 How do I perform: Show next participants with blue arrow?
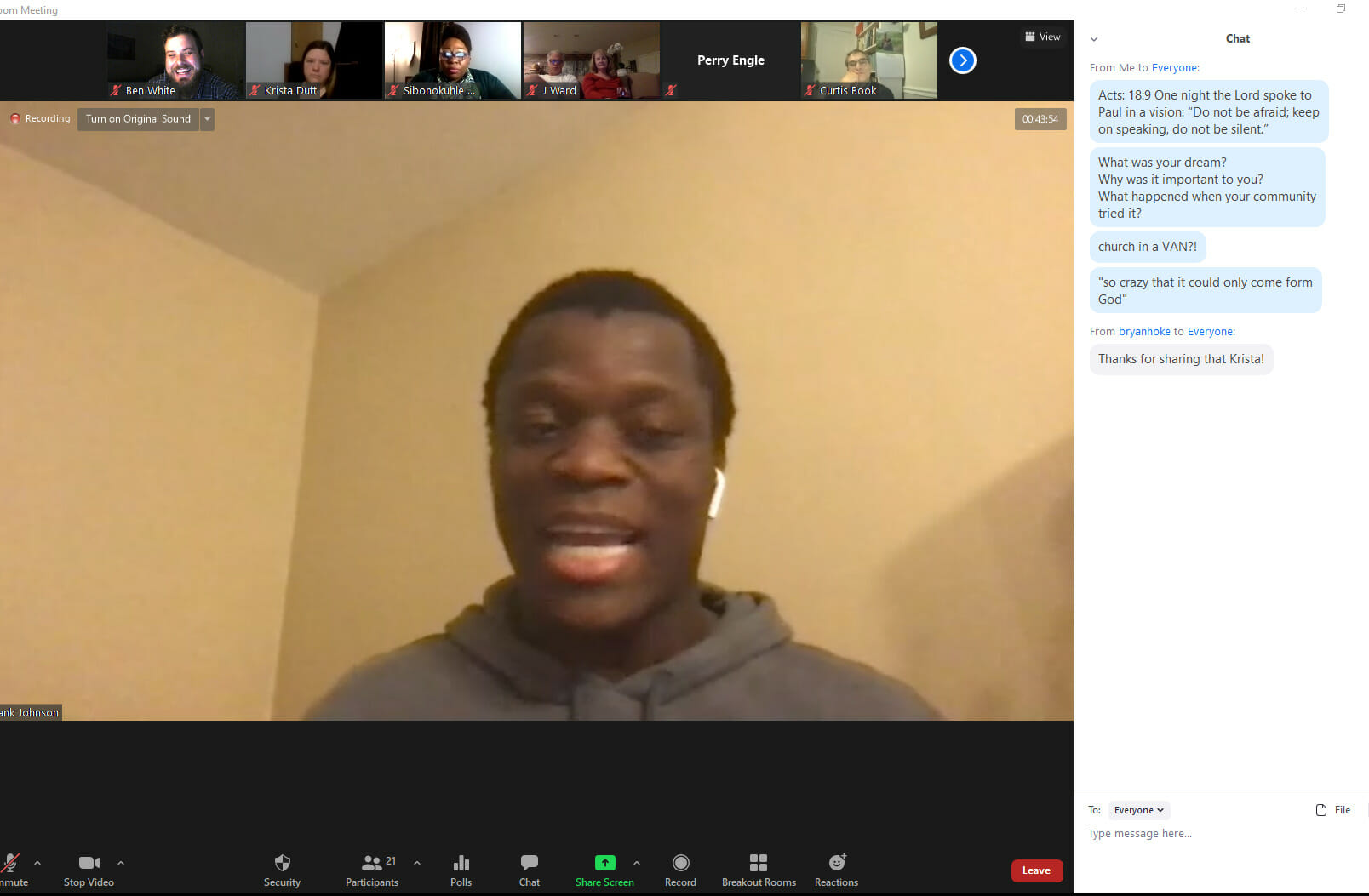962,60
